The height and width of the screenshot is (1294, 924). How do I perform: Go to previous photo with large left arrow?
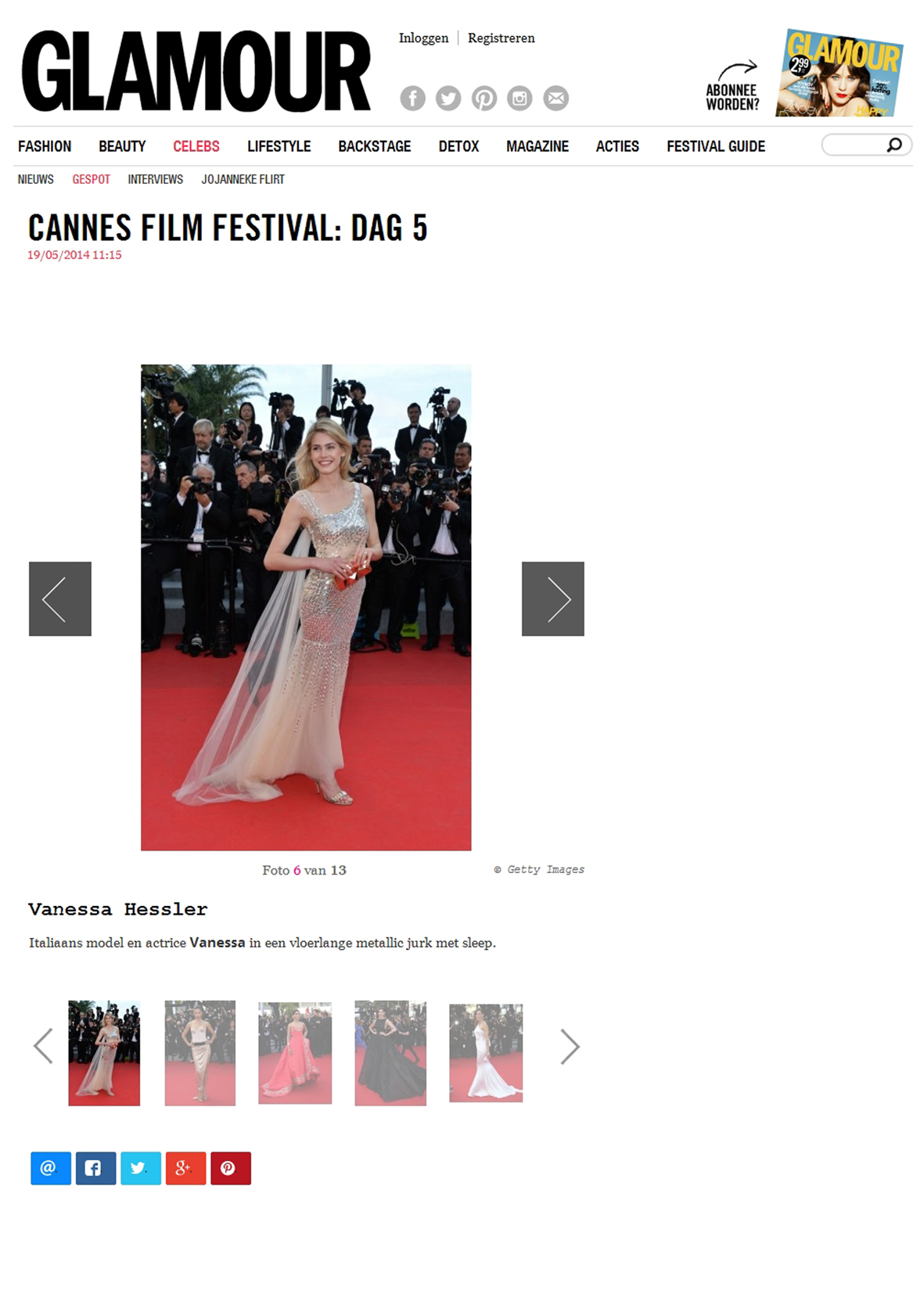[x=60, y=598]
